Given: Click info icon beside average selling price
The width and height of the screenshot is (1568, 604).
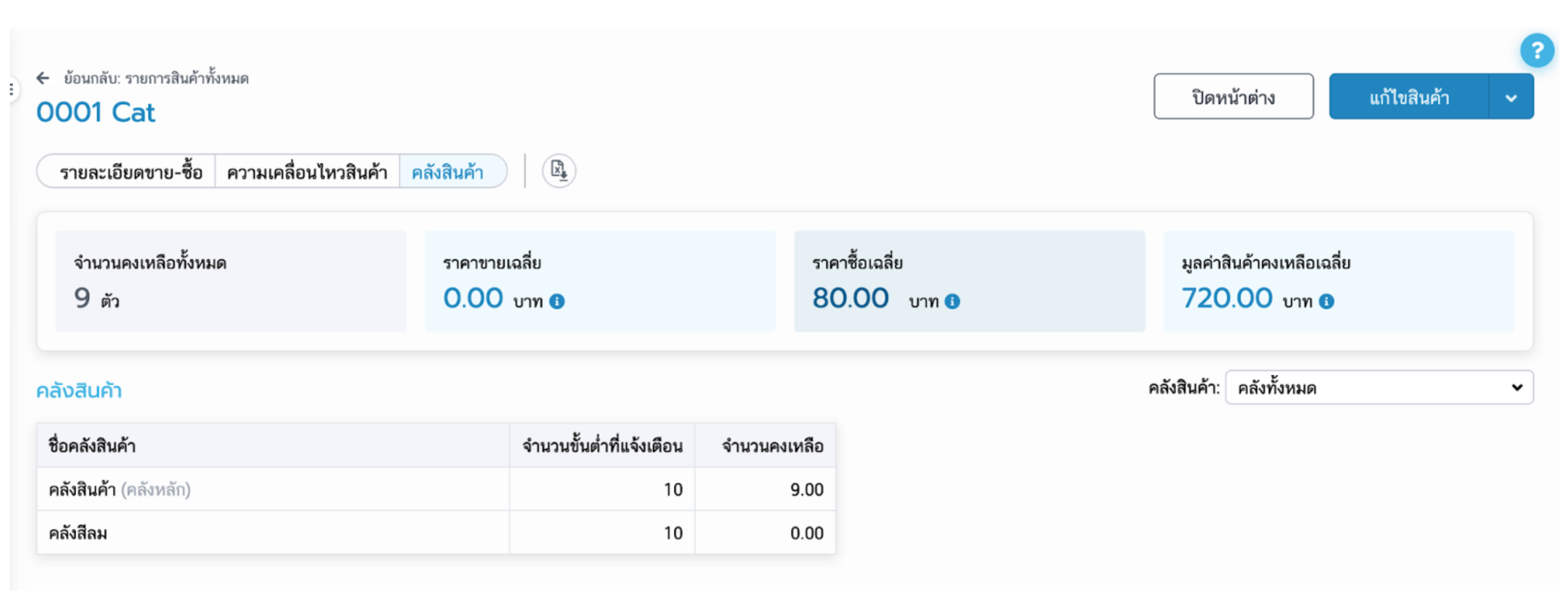Looking at the screenshot, I should (x=557, y=301).
